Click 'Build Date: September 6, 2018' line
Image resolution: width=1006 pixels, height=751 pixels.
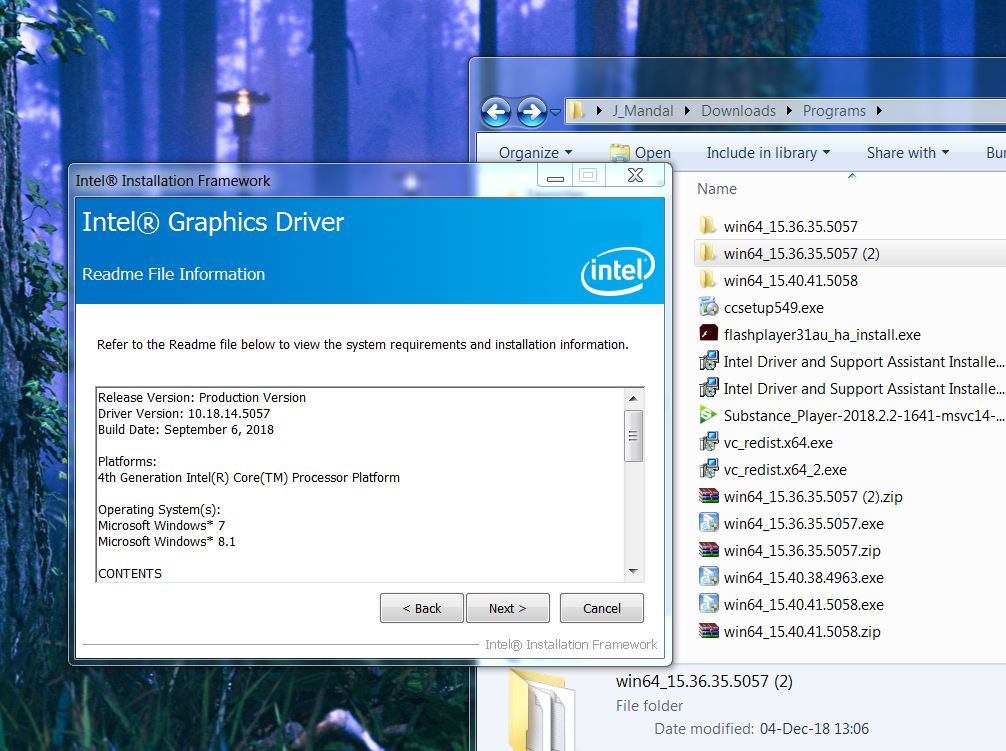click(186, 430)
